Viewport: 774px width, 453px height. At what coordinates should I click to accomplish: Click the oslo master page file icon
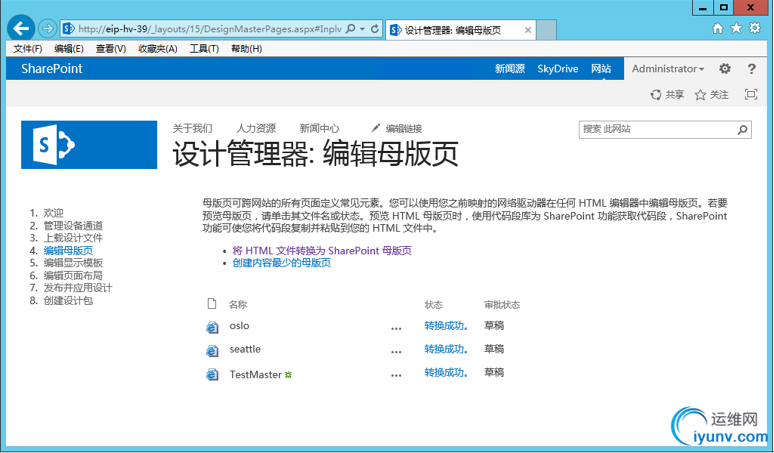click(x=212, y=326)
